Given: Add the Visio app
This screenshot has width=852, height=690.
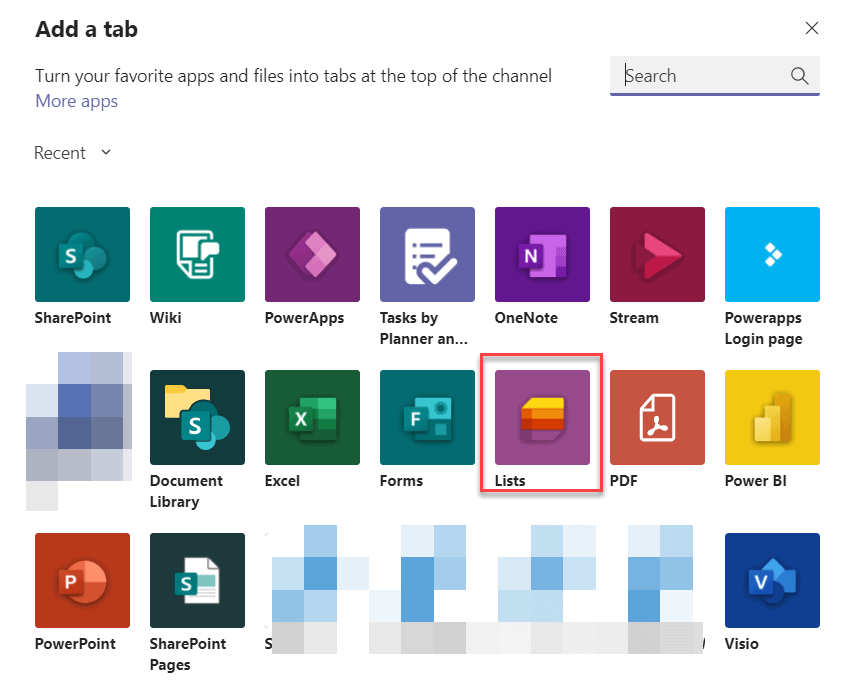Looking at the screenshot, I should (772, 580).
